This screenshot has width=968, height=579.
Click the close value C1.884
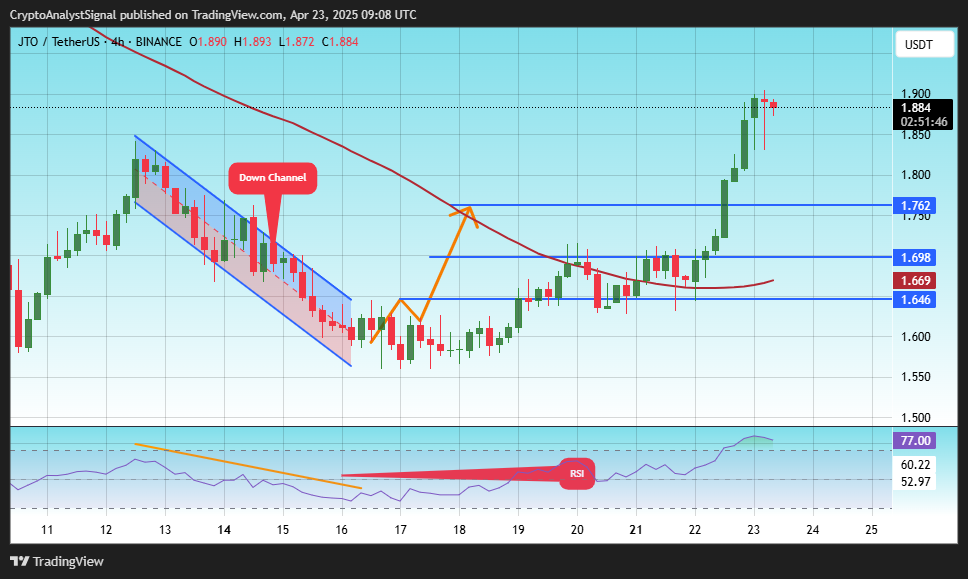[340, 42]
